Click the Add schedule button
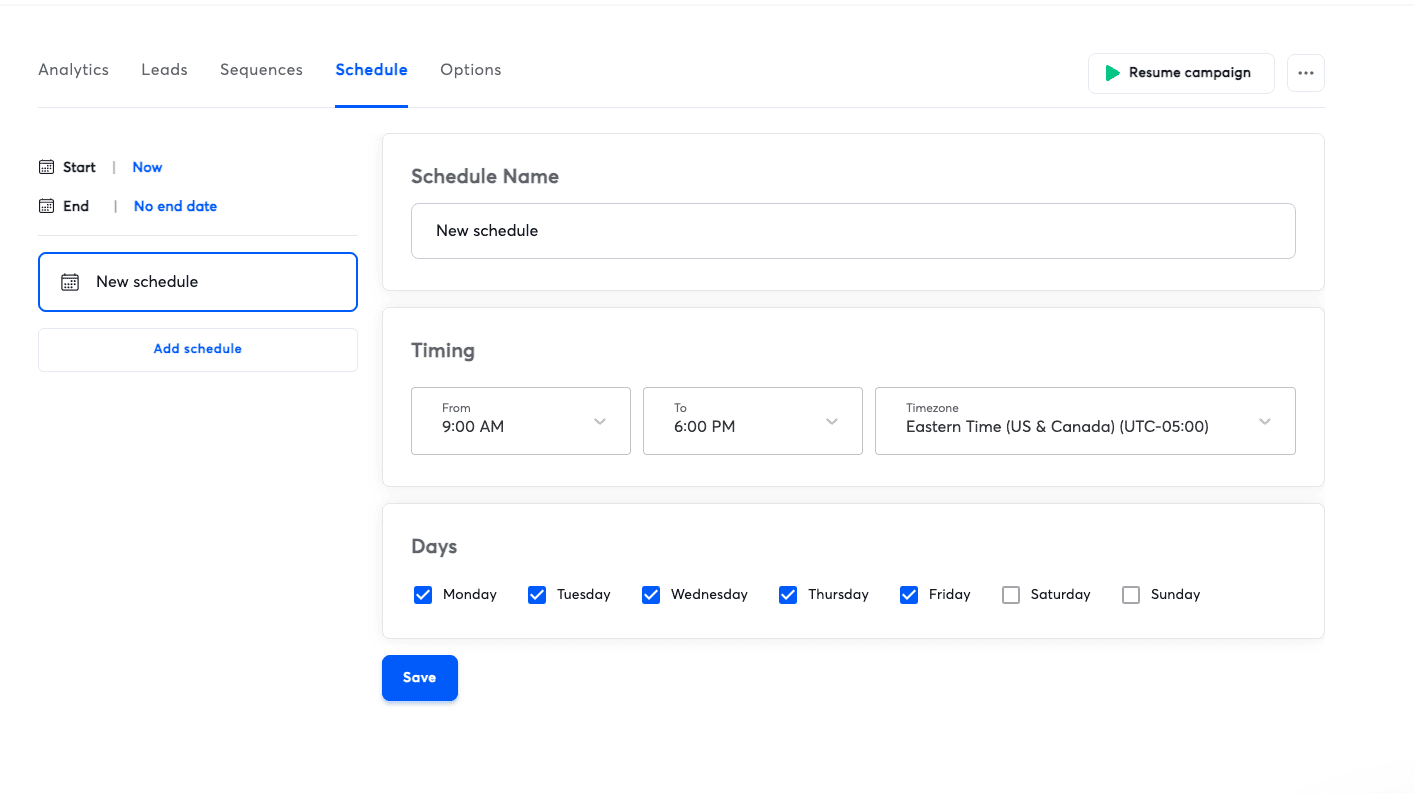This screenshot has width=1414, height=794. pyautogui.click(x=198, y=350)
